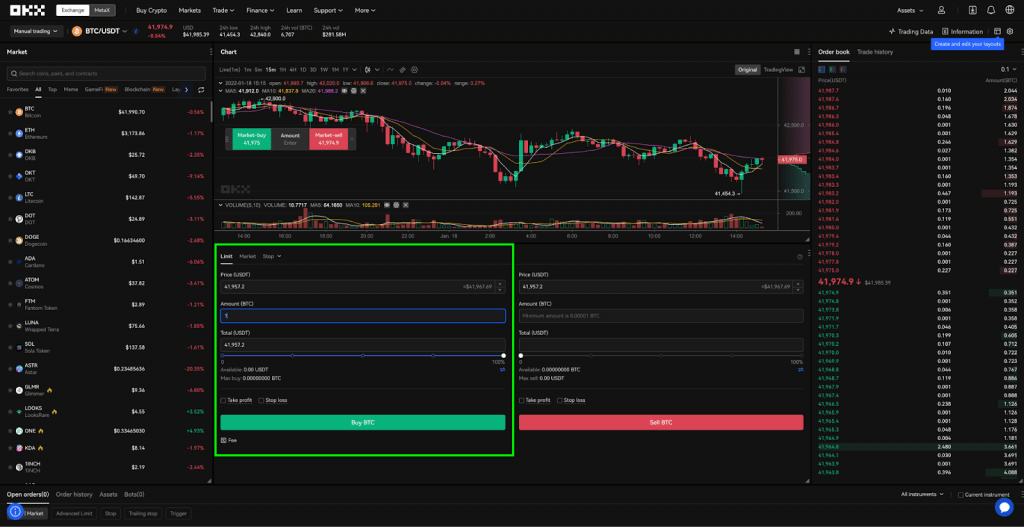Favorite BTC with its star icon
The height and width of the screenshot is (527, 1024).
pyautogui.click(x=10, y=112)
